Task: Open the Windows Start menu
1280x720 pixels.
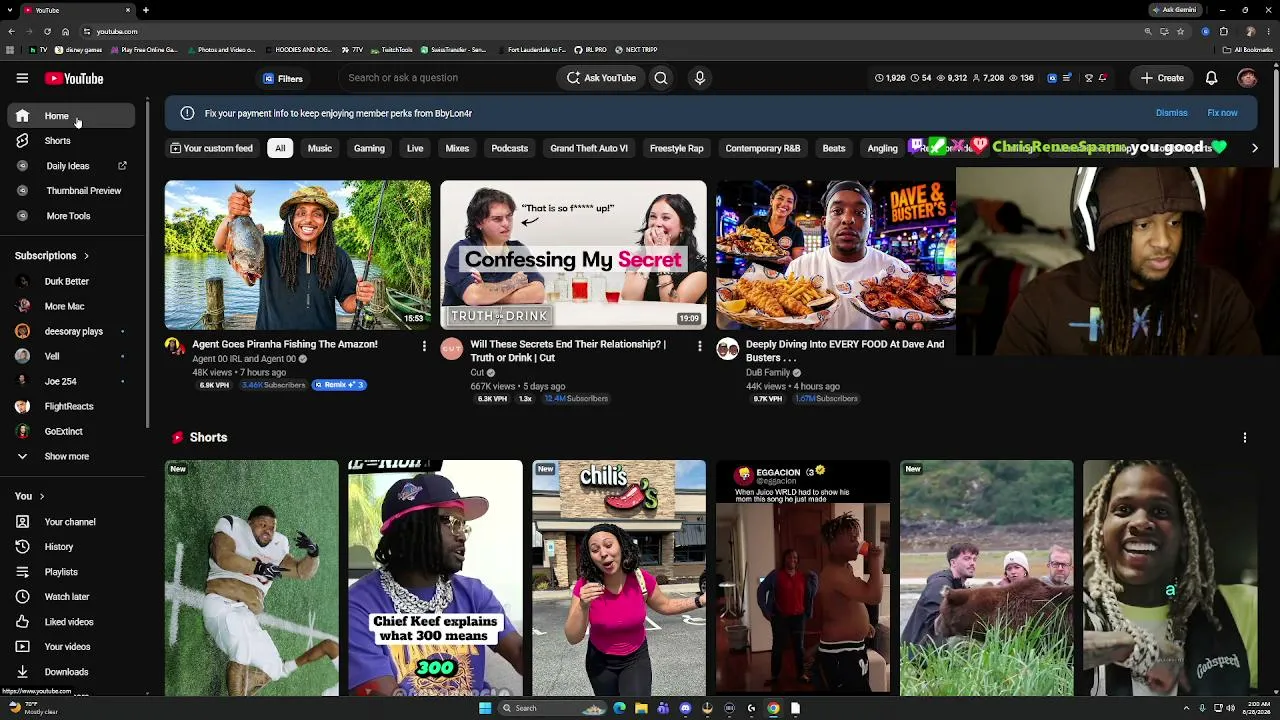Action: point(485,708)
